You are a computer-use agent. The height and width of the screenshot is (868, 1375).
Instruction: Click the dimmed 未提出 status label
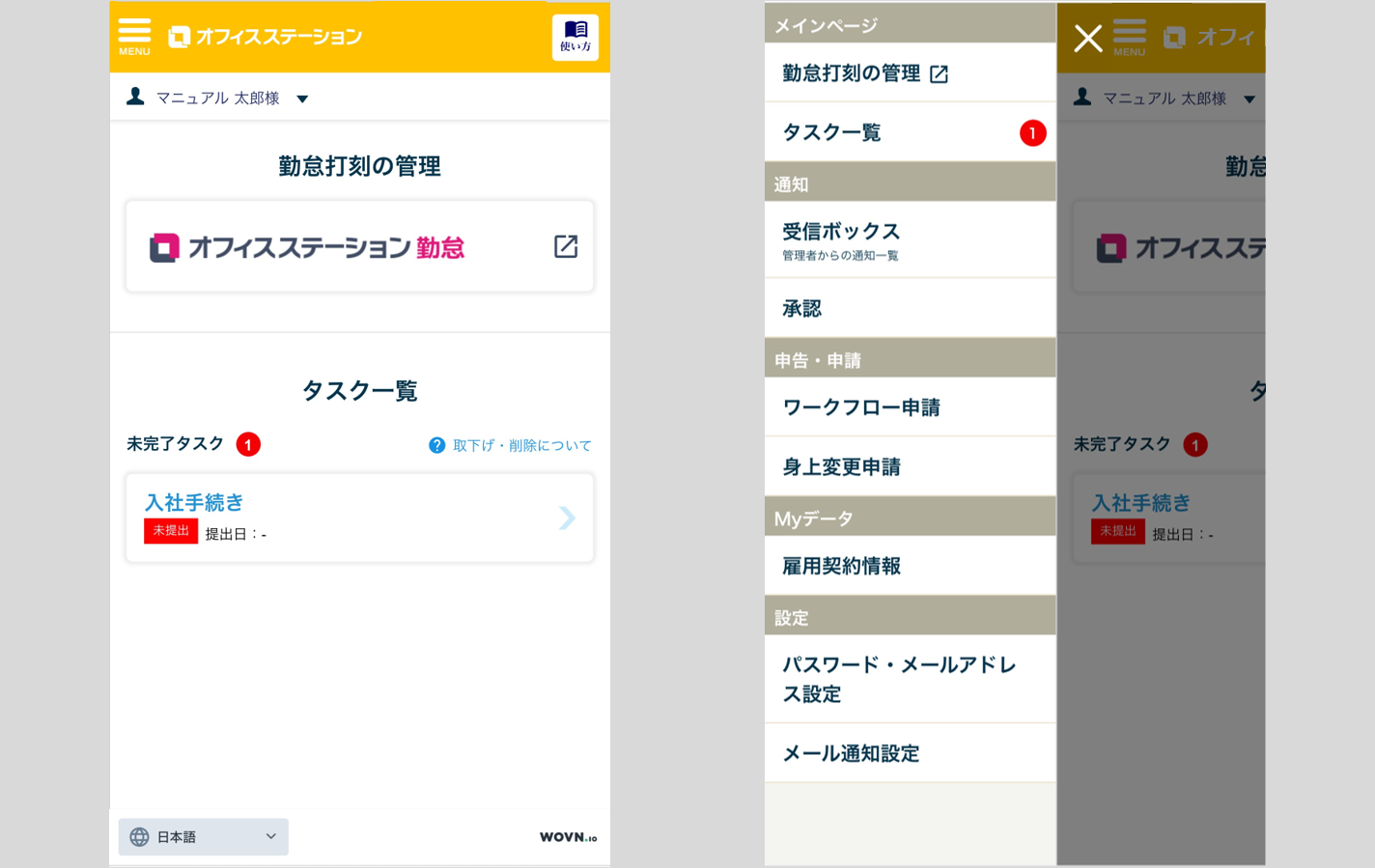point(1118,532)
